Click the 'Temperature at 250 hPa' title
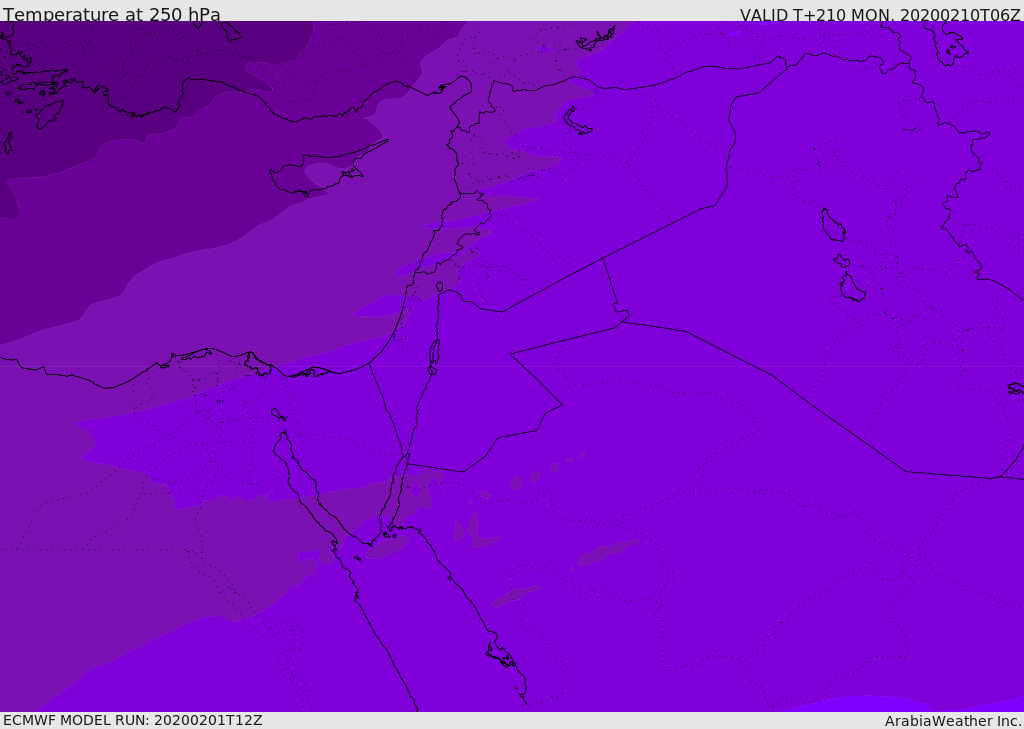 pos(112,14)
